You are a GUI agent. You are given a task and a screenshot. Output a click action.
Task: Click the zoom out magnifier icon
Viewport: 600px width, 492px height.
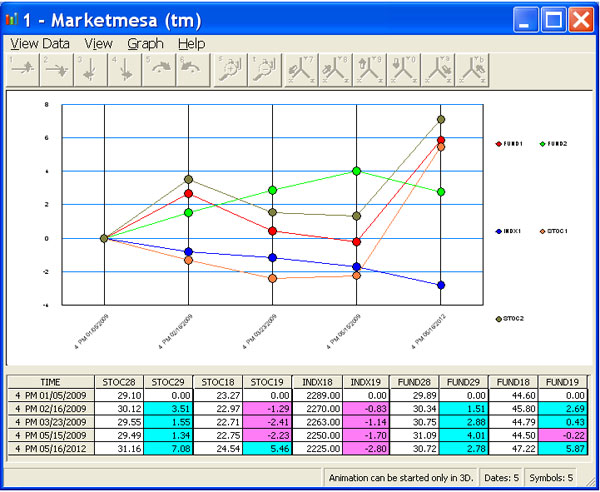[x=265, y=71]
